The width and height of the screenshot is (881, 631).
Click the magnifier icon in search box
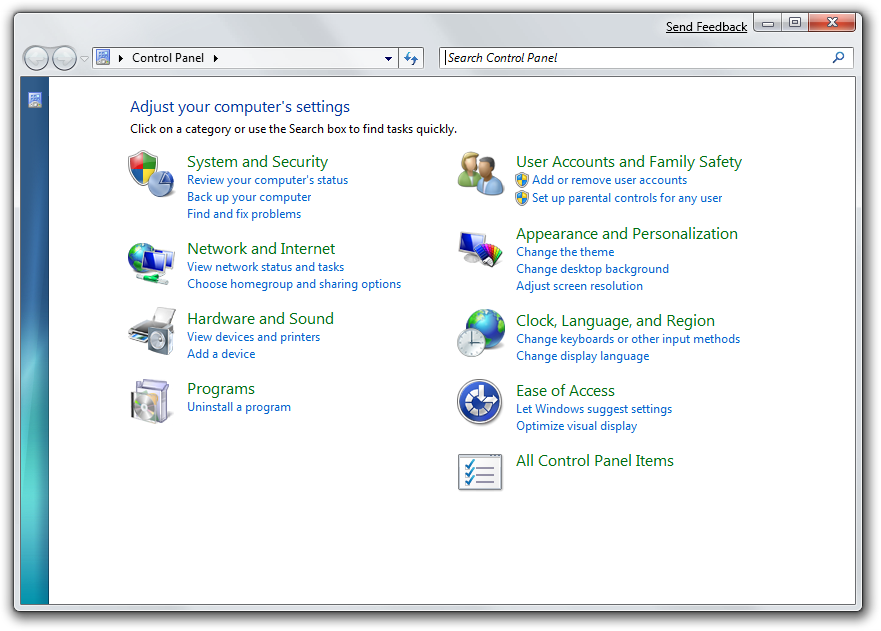(838, 57)
